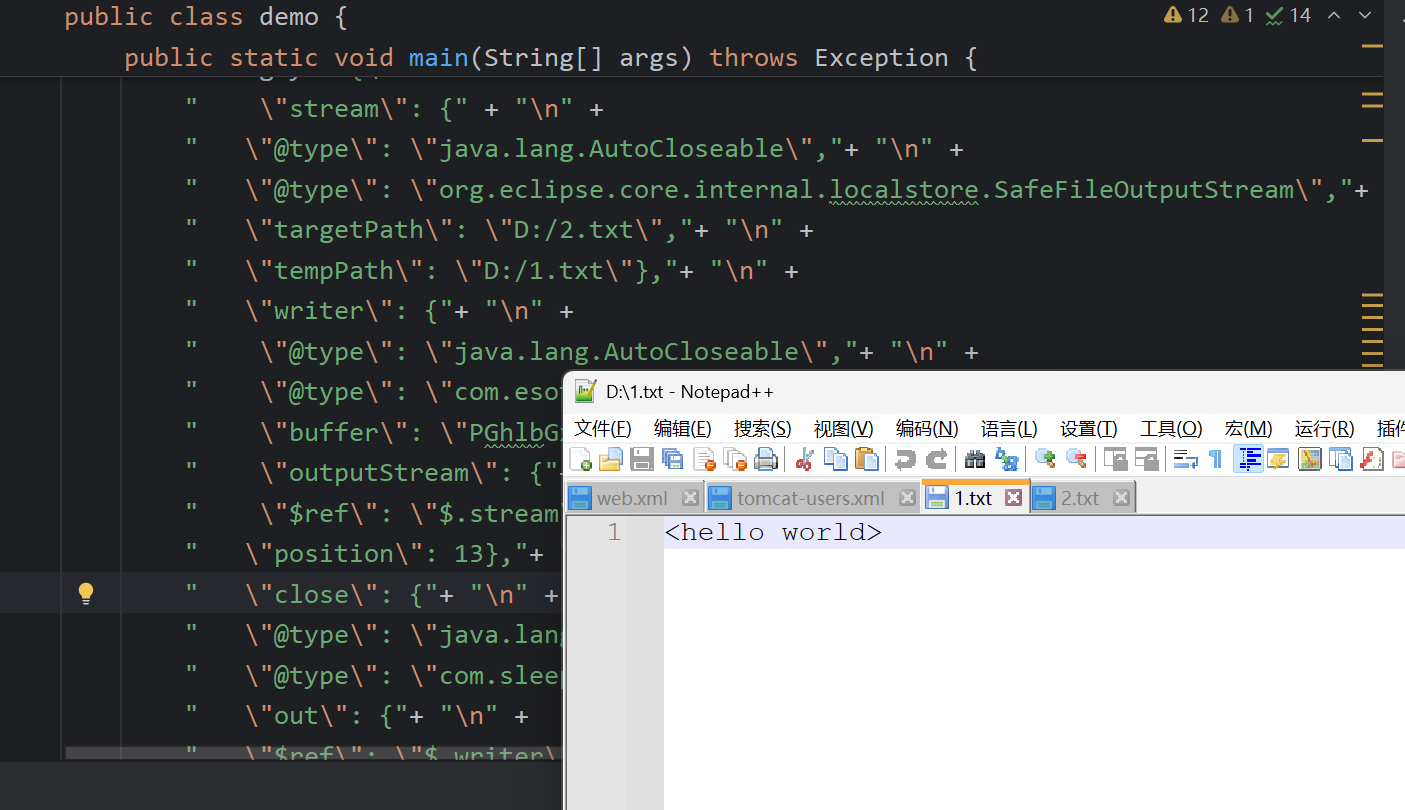The height and width of the screenshot is (810, 1405).
Task: Open the 宏(M) menu
Action: tap(1249, 429)
